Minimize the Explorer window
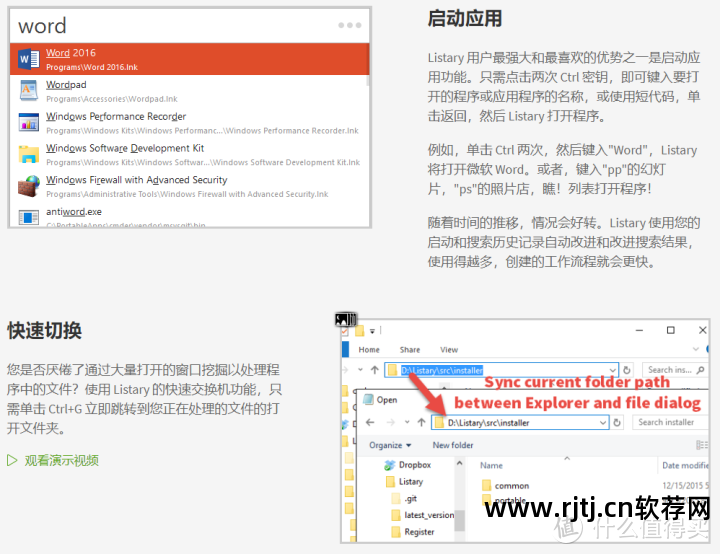Viewport: 720px width, 554px height. pos(639,330)
